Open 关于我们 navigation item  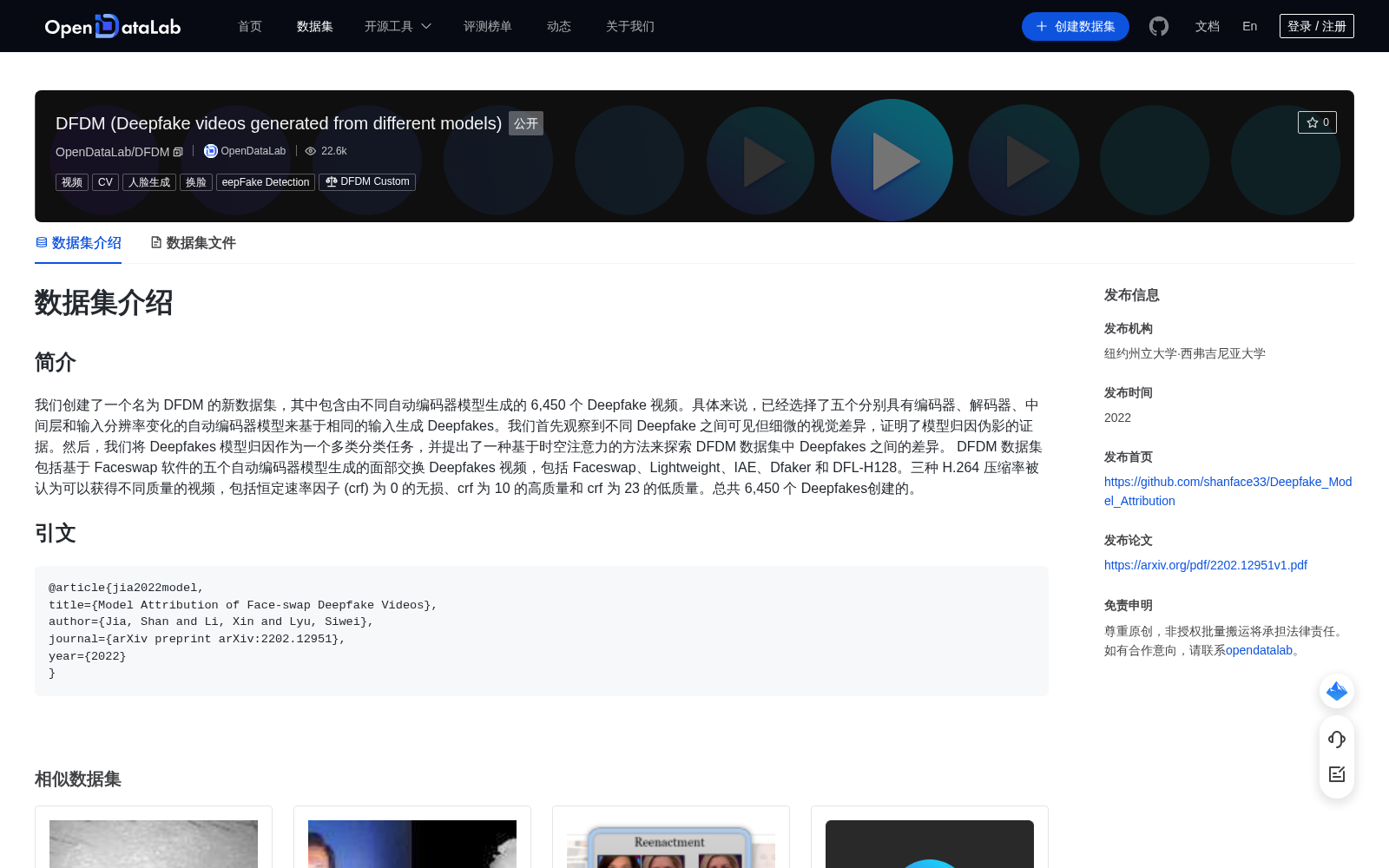(x=630, y=26)
